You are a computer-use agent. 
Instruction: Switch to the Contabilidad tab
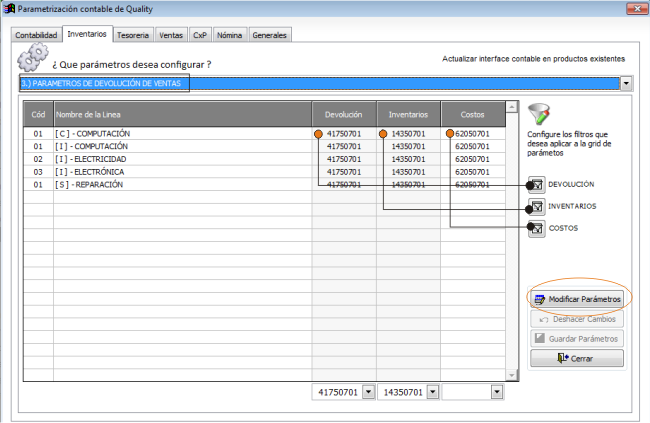36,35
